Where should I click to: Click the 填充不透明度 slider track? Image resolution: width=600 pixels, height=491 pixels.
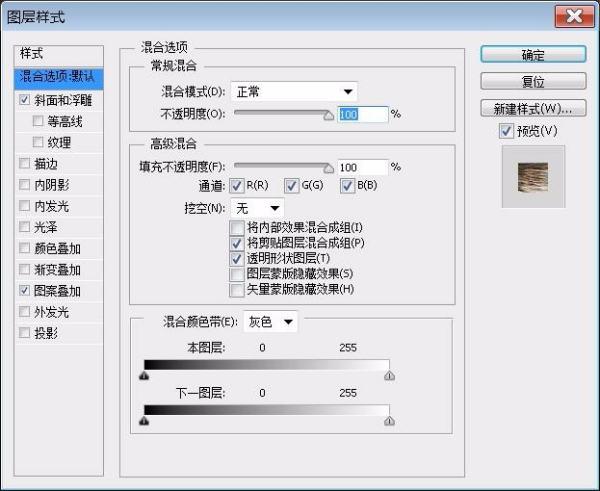(x=283, y=167)
